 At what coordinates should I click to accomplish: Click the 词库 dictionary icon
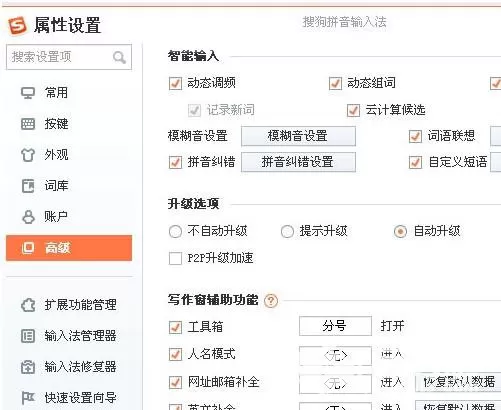28,186
